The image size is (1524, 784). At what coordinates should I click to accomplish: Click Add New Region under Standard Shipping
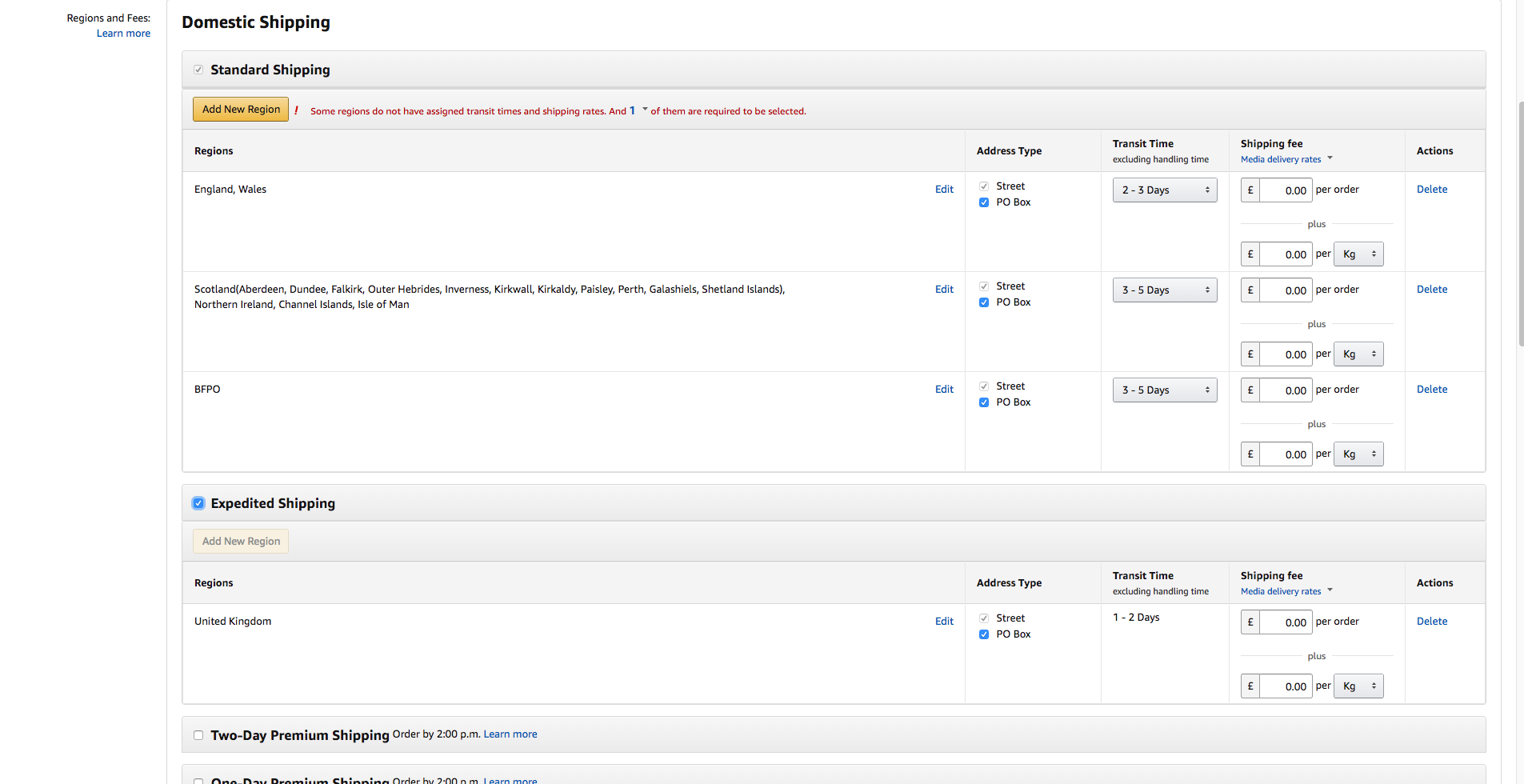tap(241, 110)
